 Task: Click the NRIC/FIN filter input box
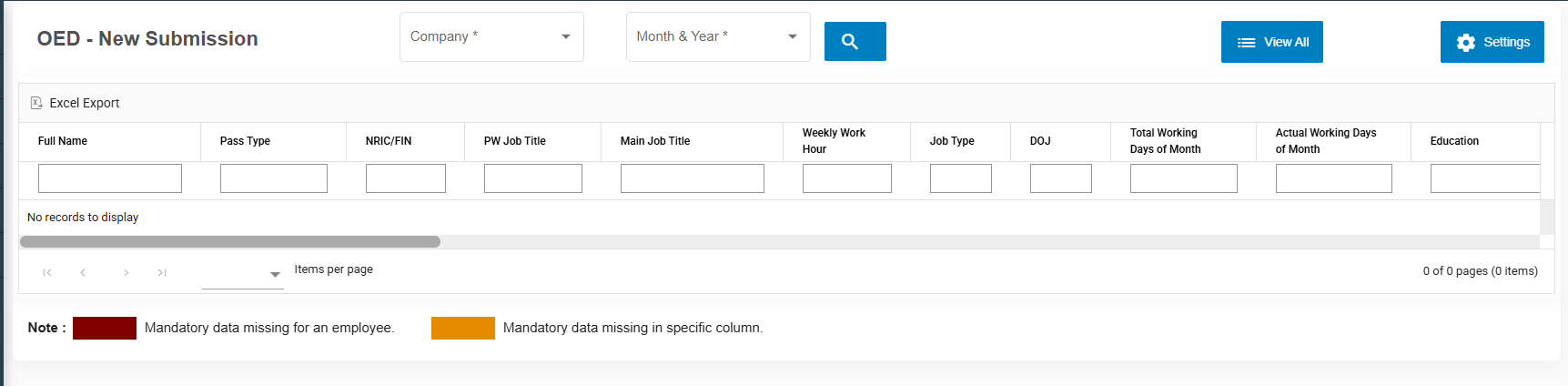(405, 178)
